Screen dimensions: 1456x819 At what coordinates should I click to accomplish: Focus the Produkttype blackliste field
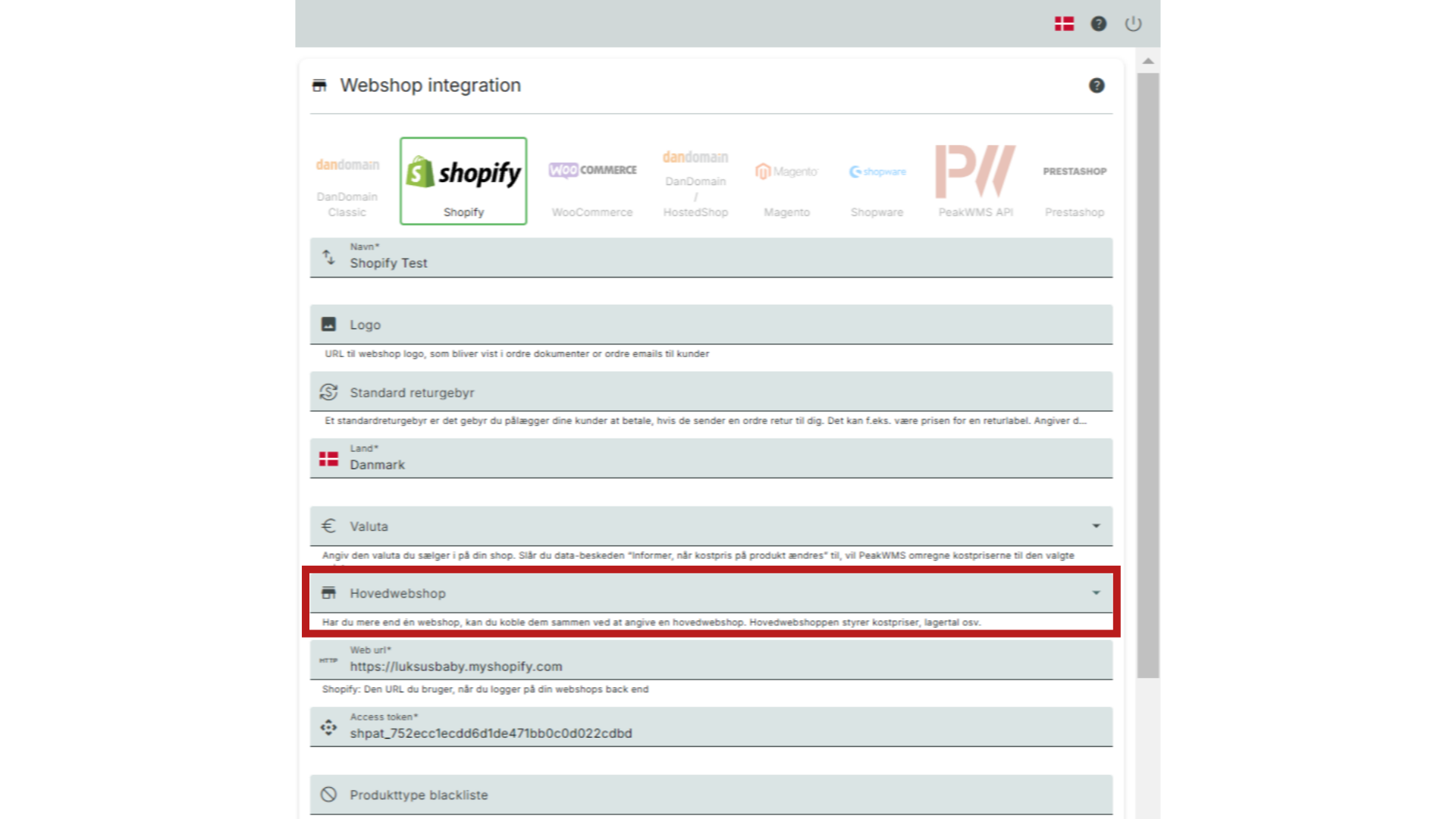pyautogui.click(x=711, y=795)
